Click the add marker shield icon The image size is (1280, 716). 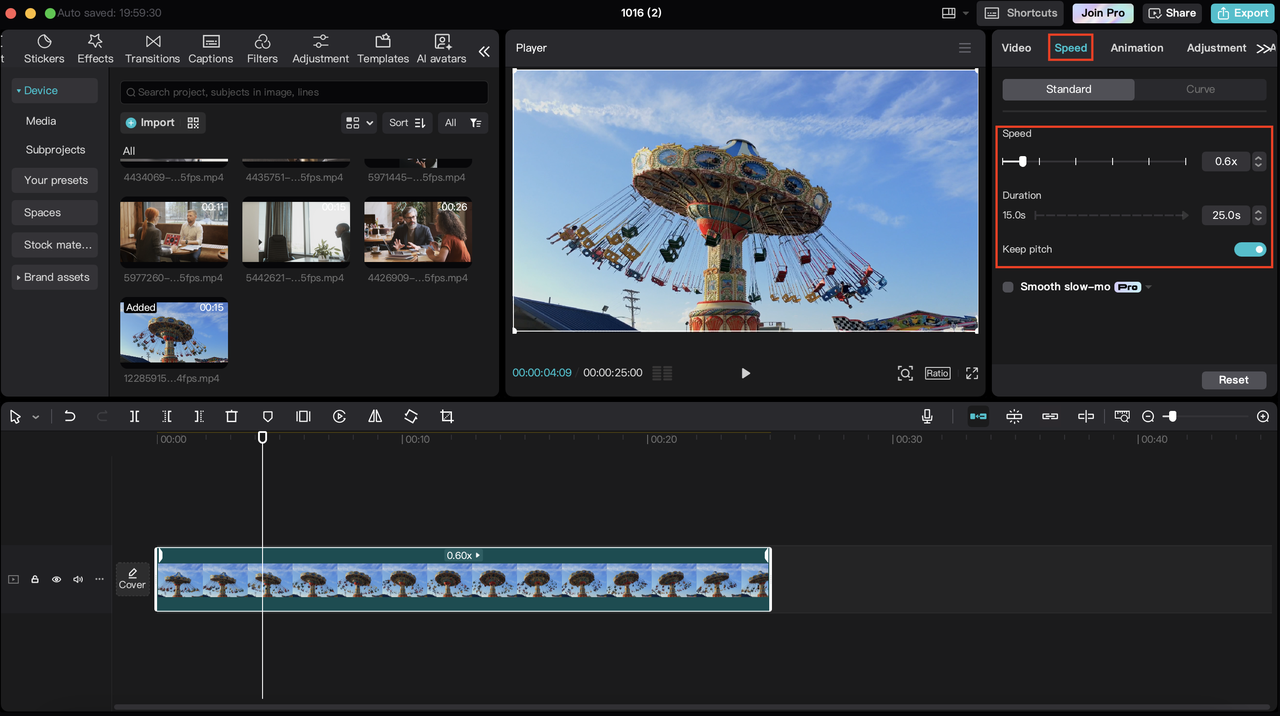point(267,416)
